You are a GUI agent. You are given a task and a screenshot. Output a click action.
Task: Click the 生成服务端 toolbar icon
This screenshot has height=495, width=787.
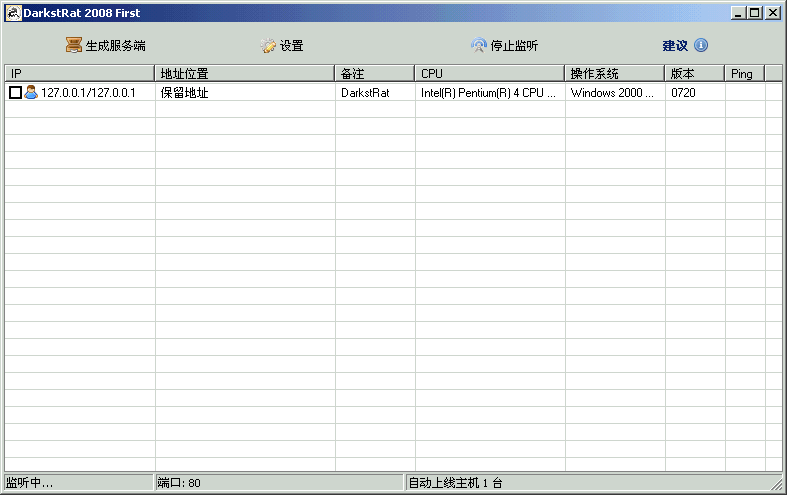(x=74, y=46)
